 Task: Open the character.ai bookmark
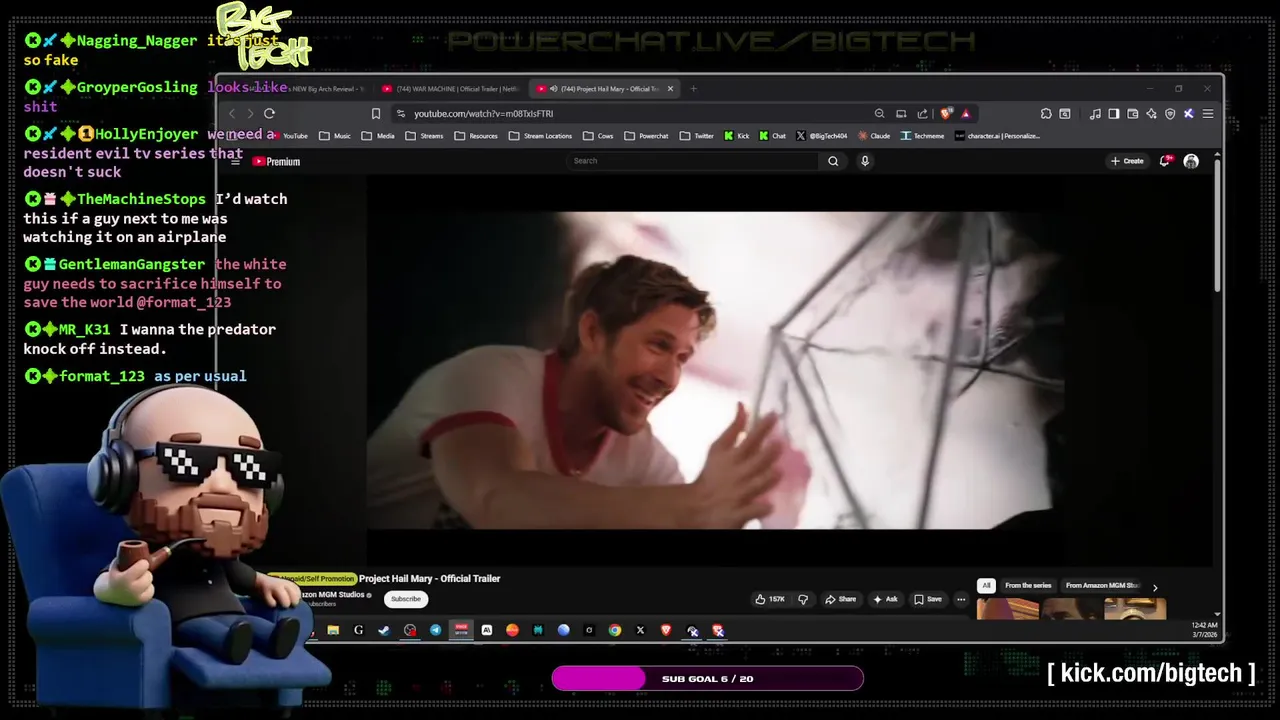pos(998,136)
